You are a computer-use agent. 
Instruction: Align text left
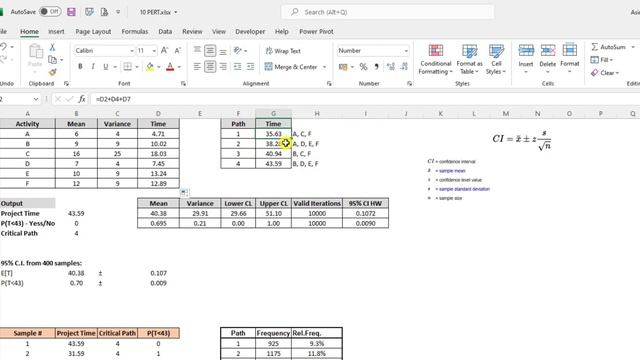[x=197, y=67]
